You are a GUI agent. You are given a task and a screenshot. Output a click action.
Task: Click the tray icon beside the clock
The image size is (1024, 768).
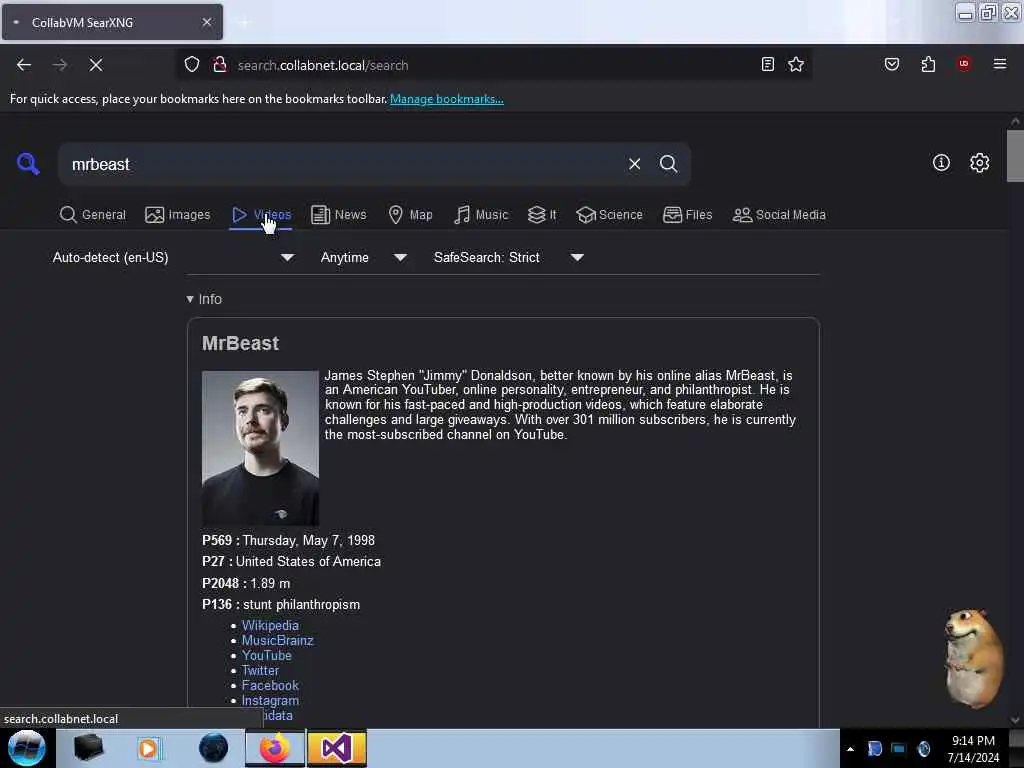923,748
